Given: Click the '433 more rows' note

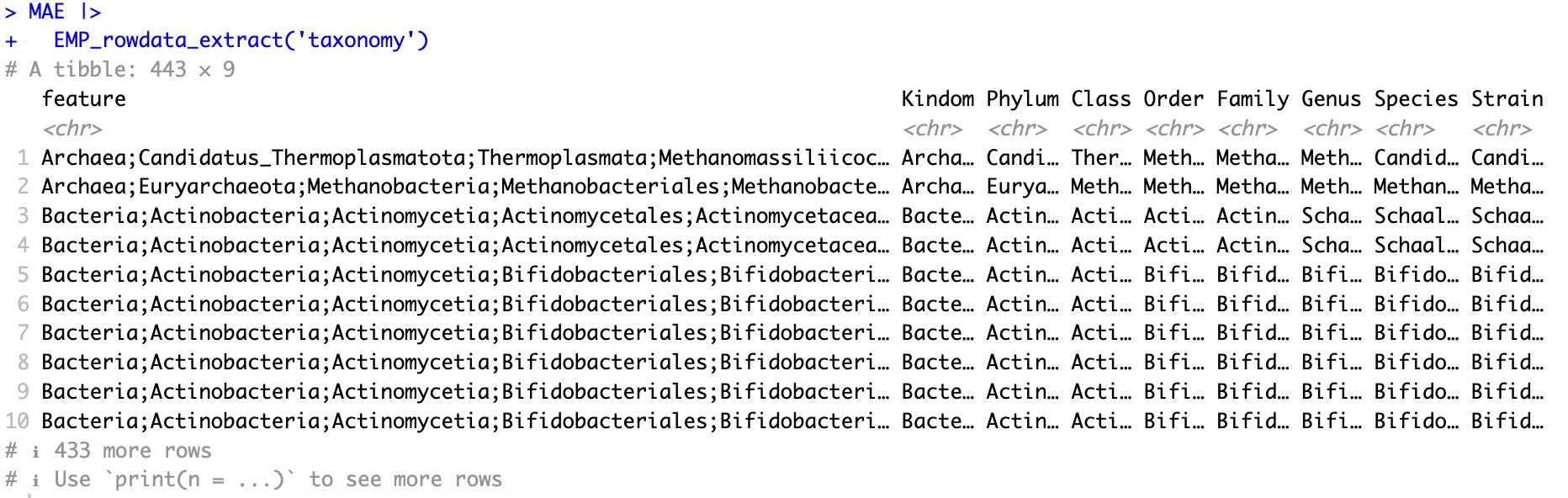Looking at the screenshot, I should tap(132, 451).
